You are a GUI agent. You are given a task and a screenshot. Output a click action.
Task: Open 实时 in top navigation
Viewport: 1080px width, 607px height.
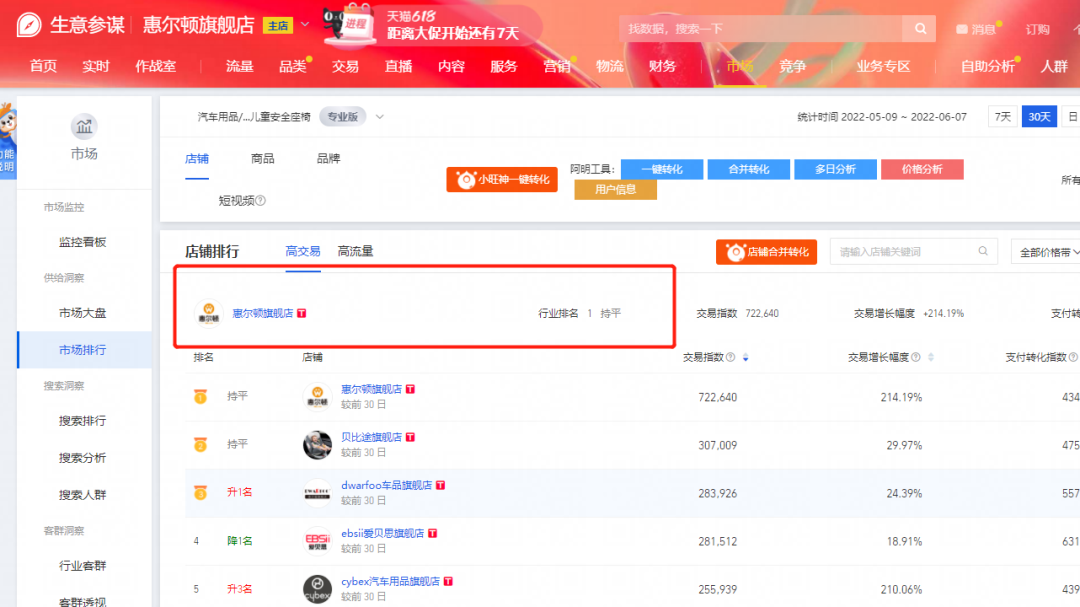(x=95, y=66)
